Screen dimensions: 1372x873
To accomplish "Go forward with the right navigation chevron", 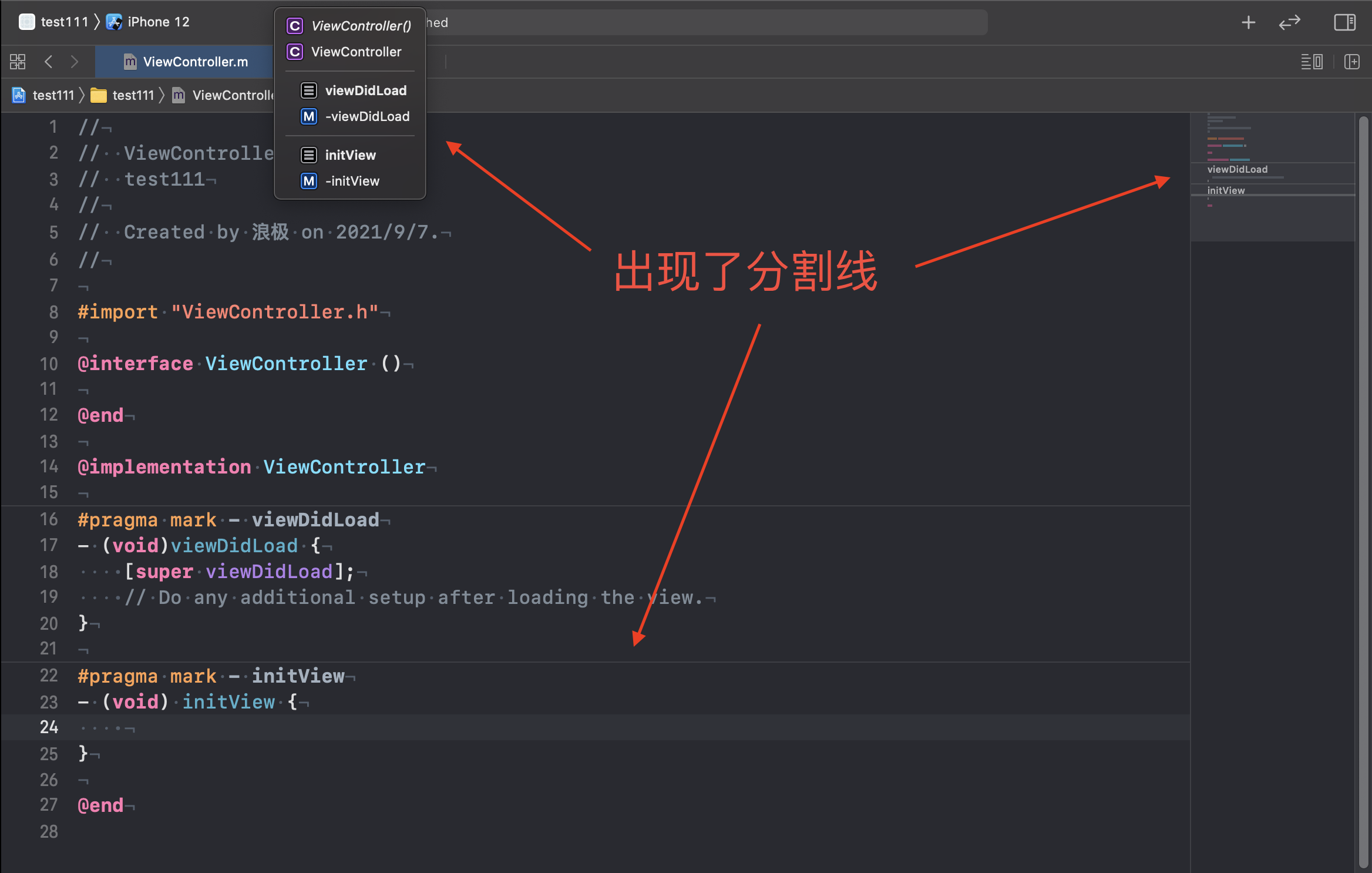I will tap(74, 62).
